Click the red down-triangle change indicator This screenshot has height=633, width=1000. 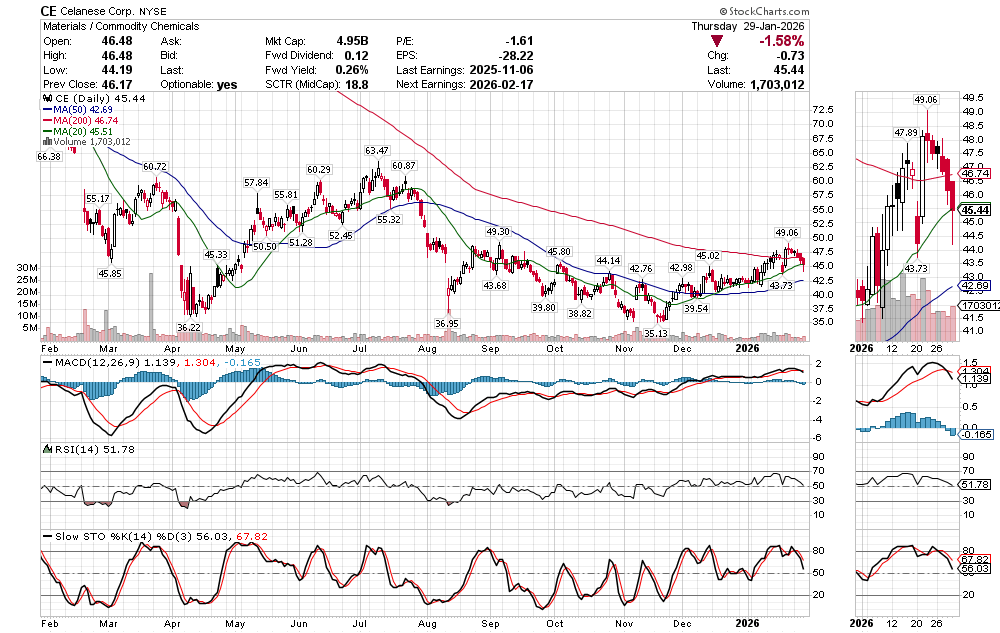(718, 41)
